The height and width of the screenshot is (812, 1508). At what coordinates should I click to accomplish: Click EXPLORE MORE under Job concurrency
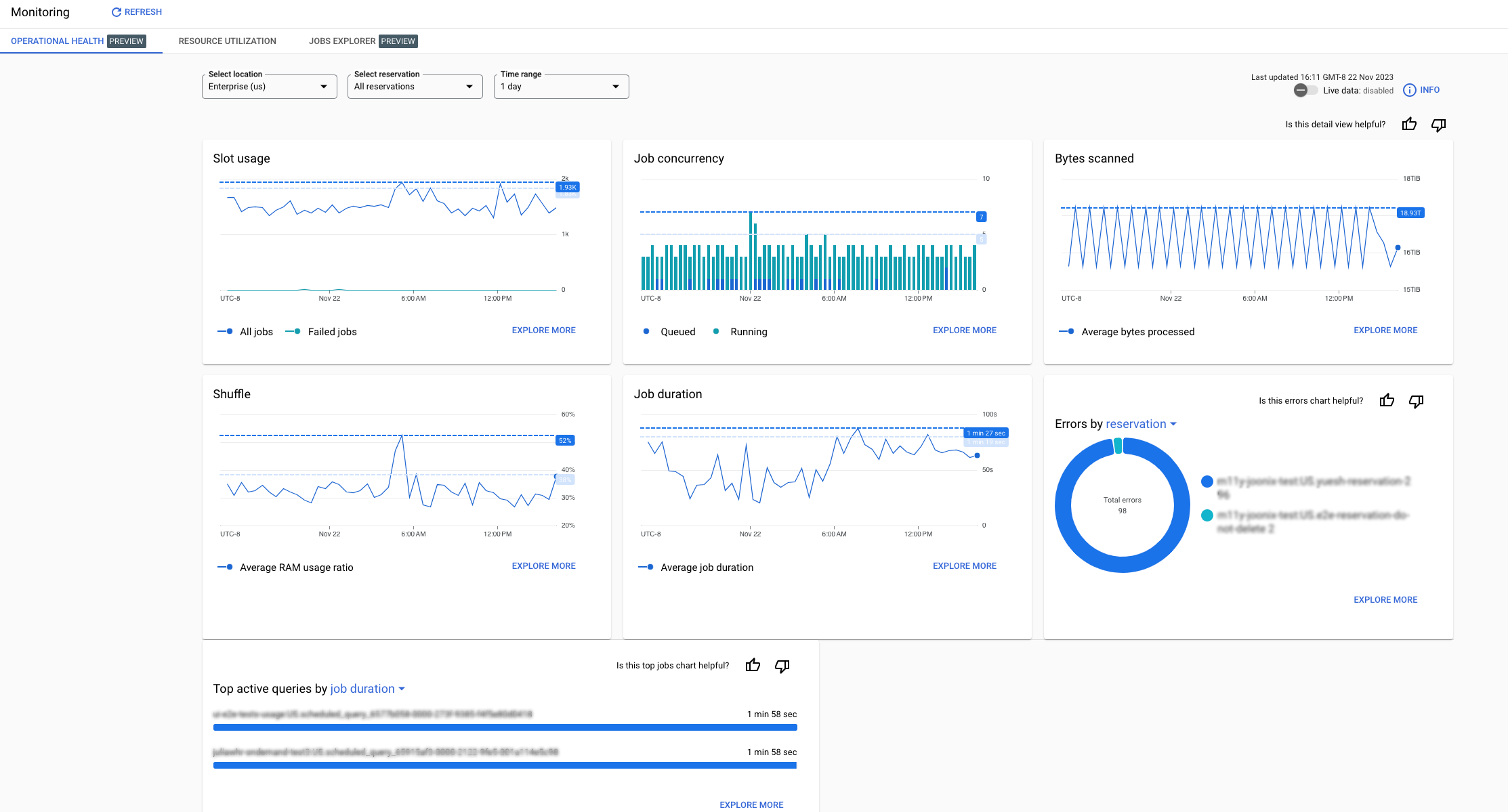coord(965,329)
